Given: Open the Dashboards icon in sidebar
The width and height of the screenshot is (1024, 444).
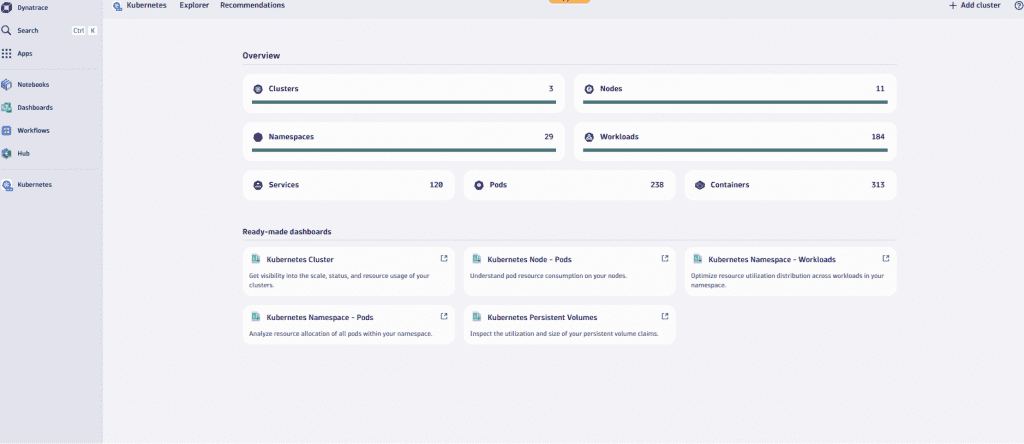Looking at the screenshot, I should pyautogui.click(x=7, y=107).
